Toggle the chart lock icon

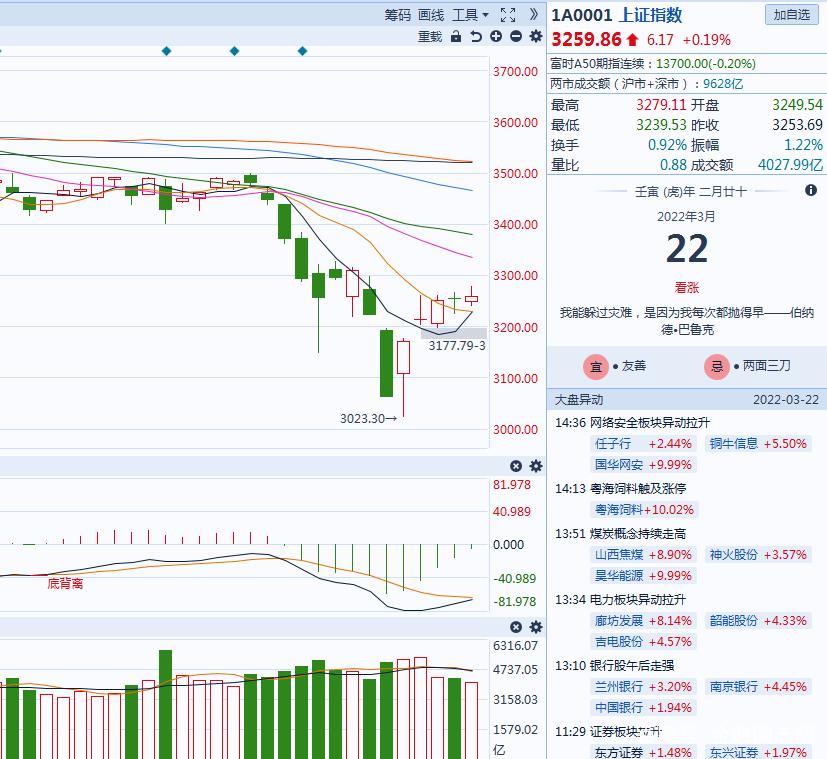pos(455,36)
